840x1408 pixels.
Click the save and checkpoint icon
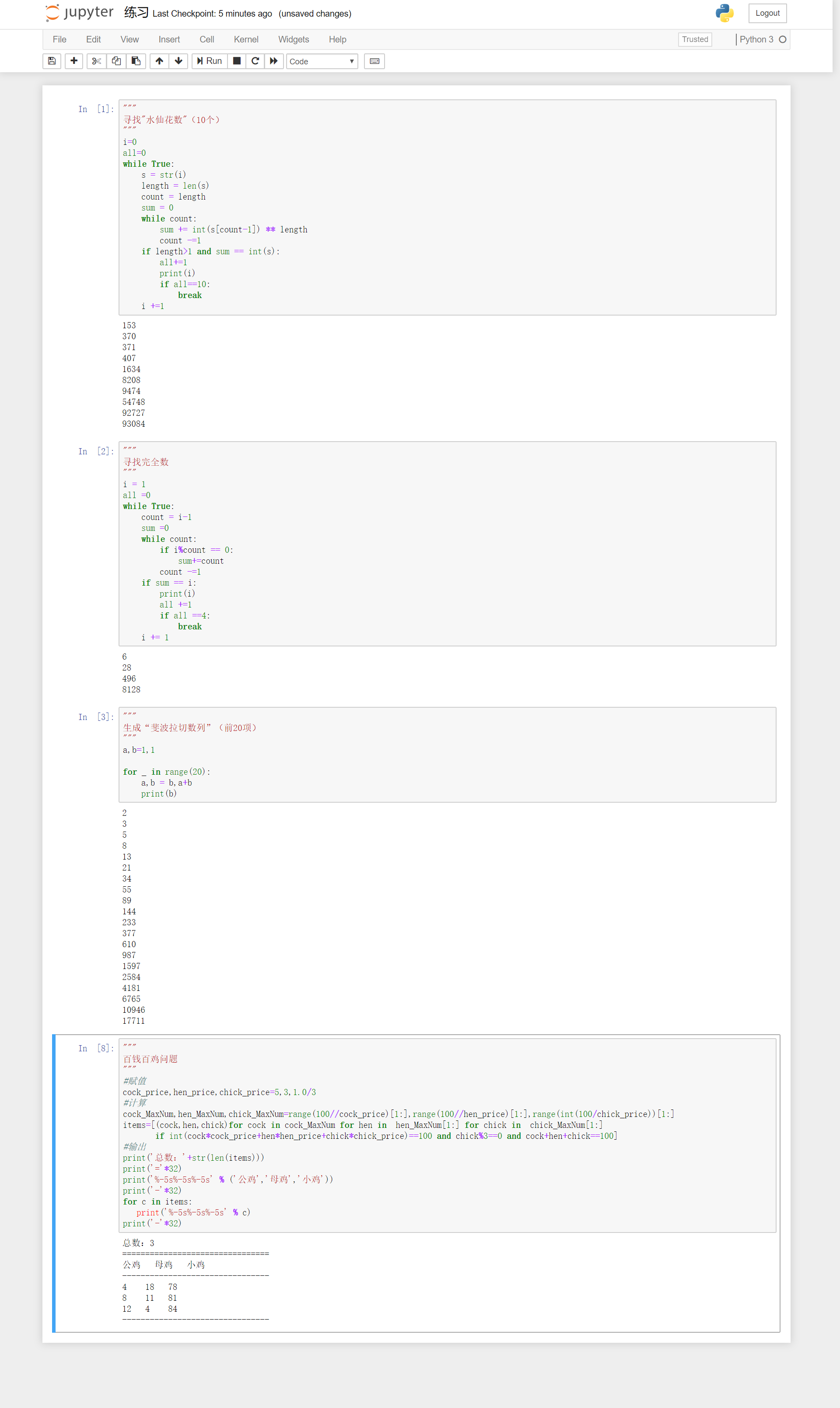pyautogui.click(x=52, y=61)
